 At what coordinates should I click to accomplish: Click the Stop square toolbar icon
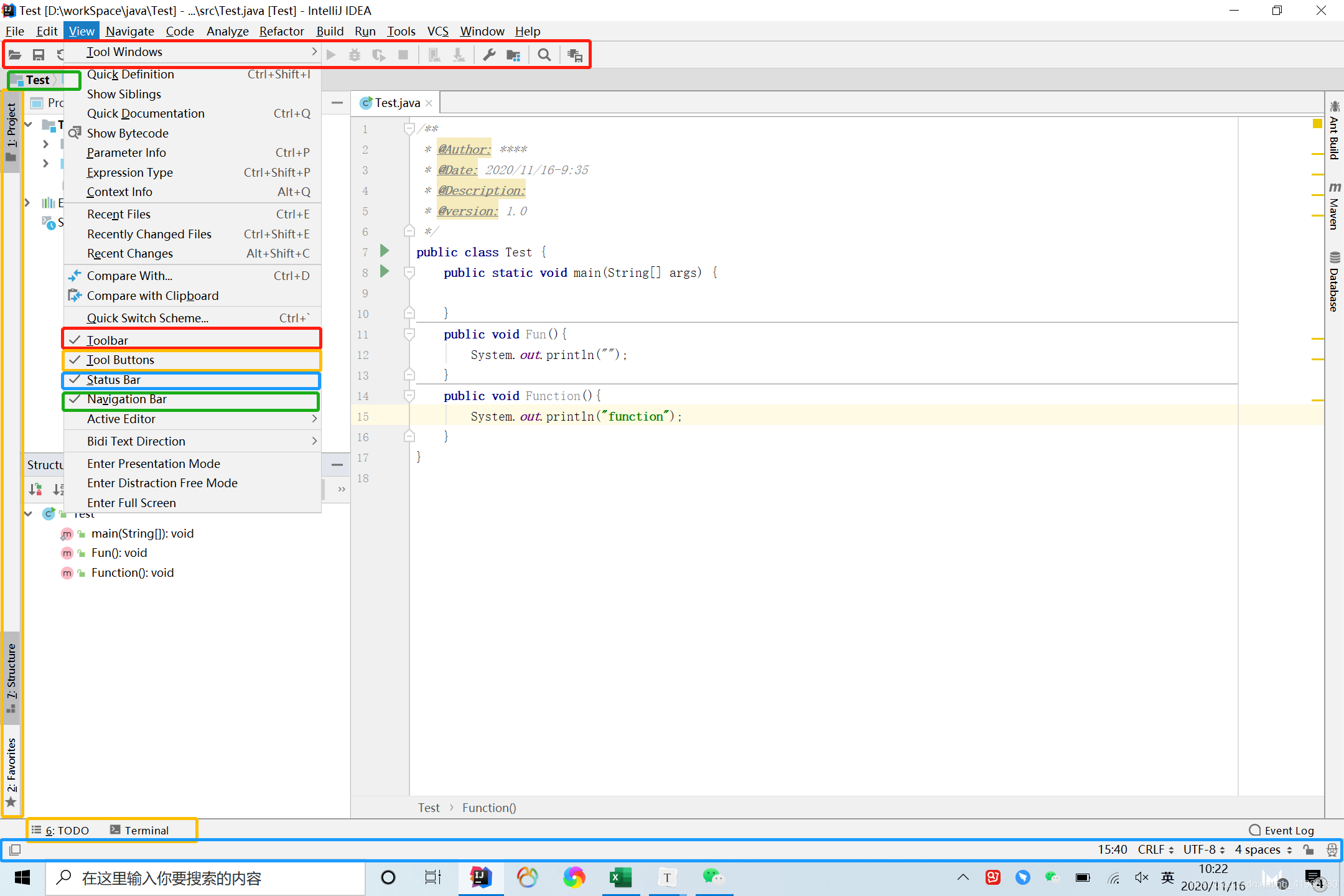tap(403, 55)
